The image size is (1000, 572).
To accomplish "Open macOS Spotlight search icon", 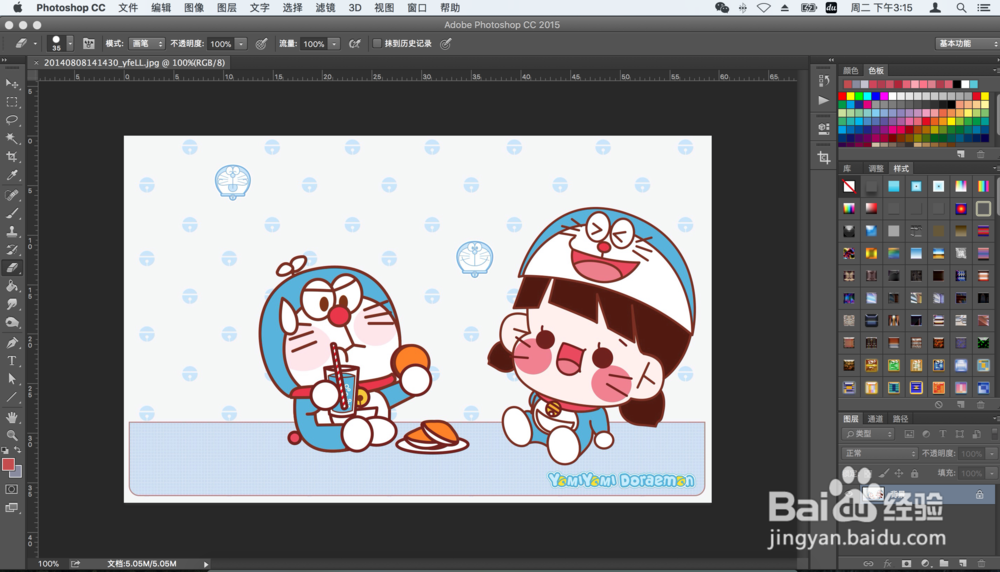I will pos(960,8).
